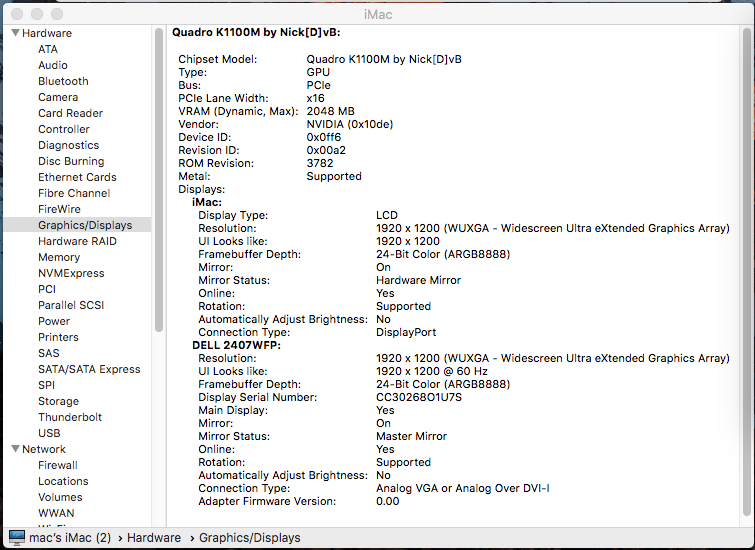Select Fibre Channel in the sidebar

click(x=74, y=193)
